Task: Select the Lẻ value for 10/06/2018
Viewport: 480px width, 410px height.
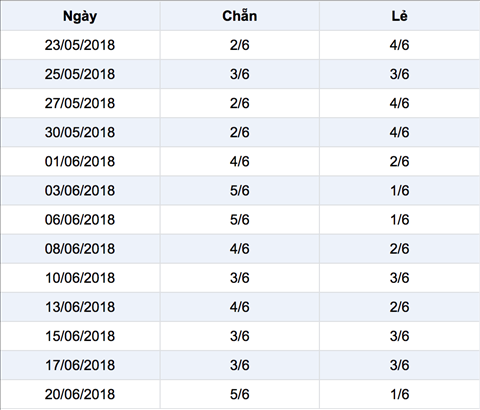Action: pos(399,278)
